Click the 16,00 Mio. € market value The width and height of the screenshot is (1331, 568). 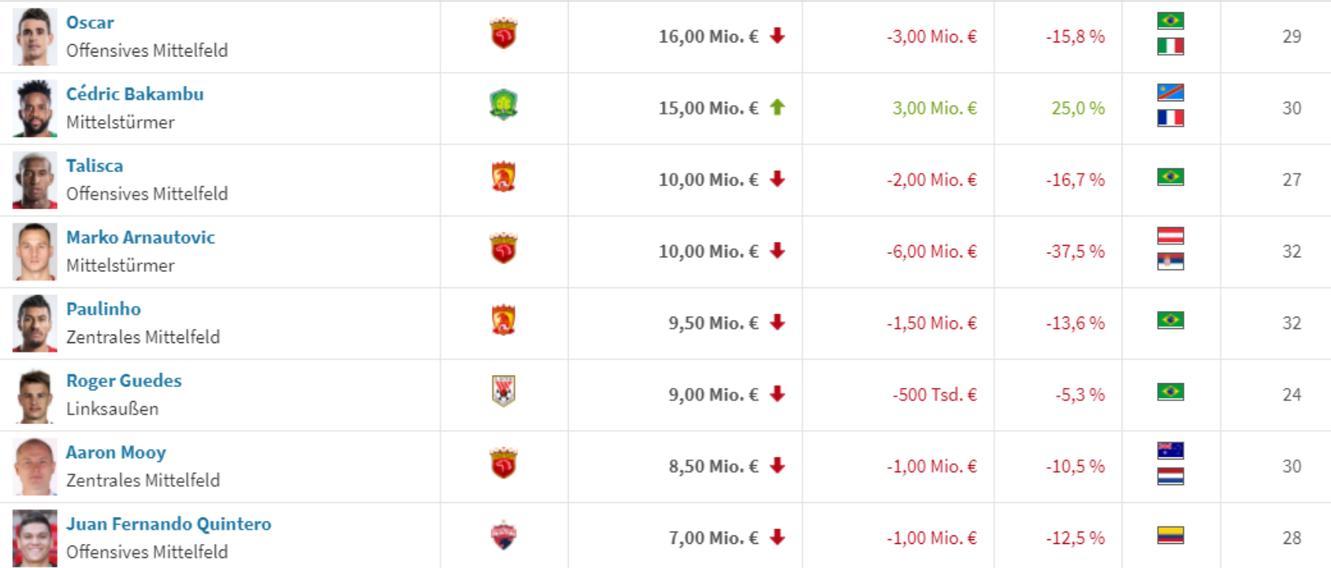coord(708,36)
